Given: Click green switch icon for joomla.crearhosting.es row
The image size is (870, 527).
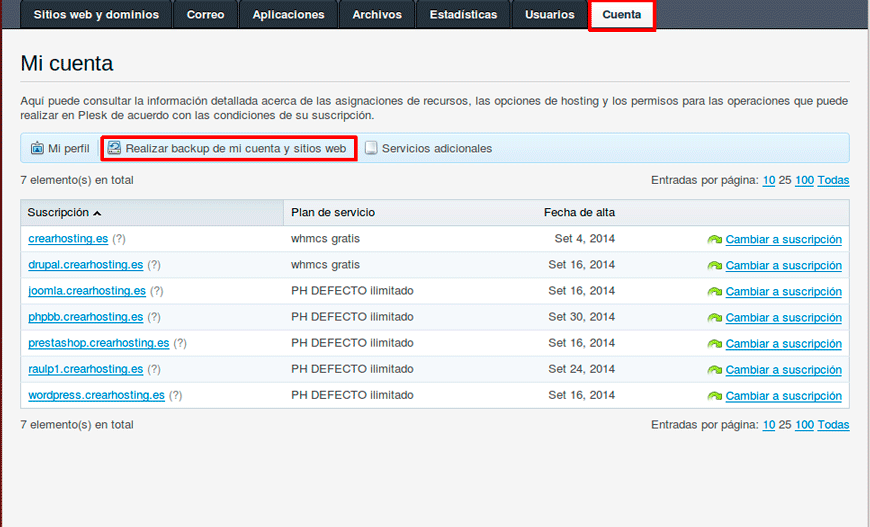Looking at the screenshot, I should tap(714, 292).
